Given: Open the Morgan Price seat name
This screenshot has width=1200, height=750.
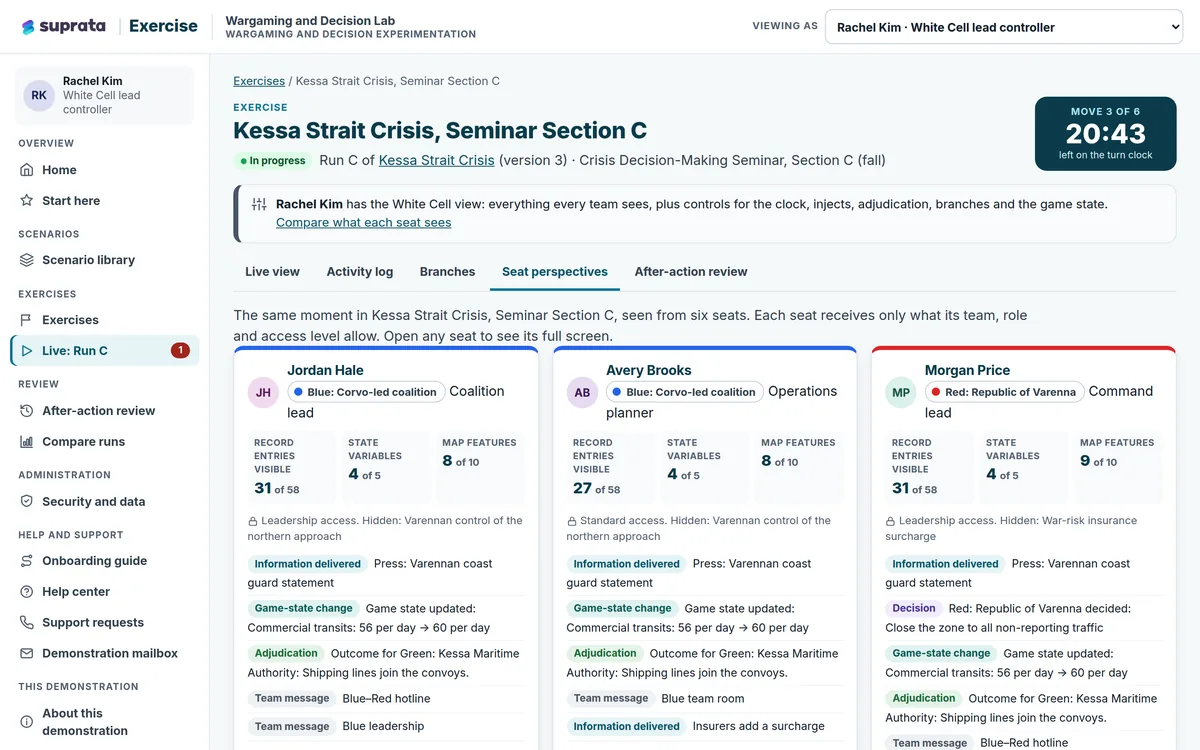Looking at the screenshot, I should point(967,370).
